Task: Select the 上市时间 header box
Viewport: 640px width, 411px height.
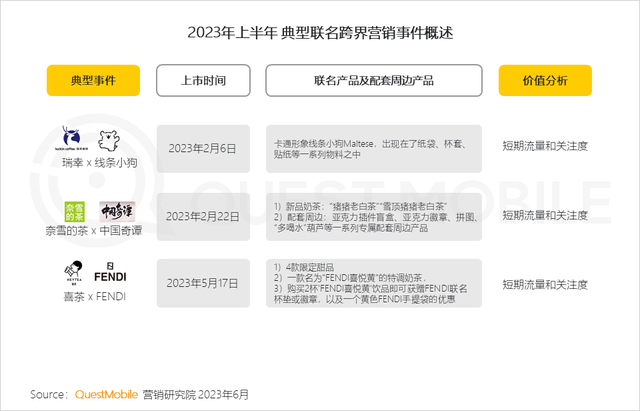Action: [203, 80]
